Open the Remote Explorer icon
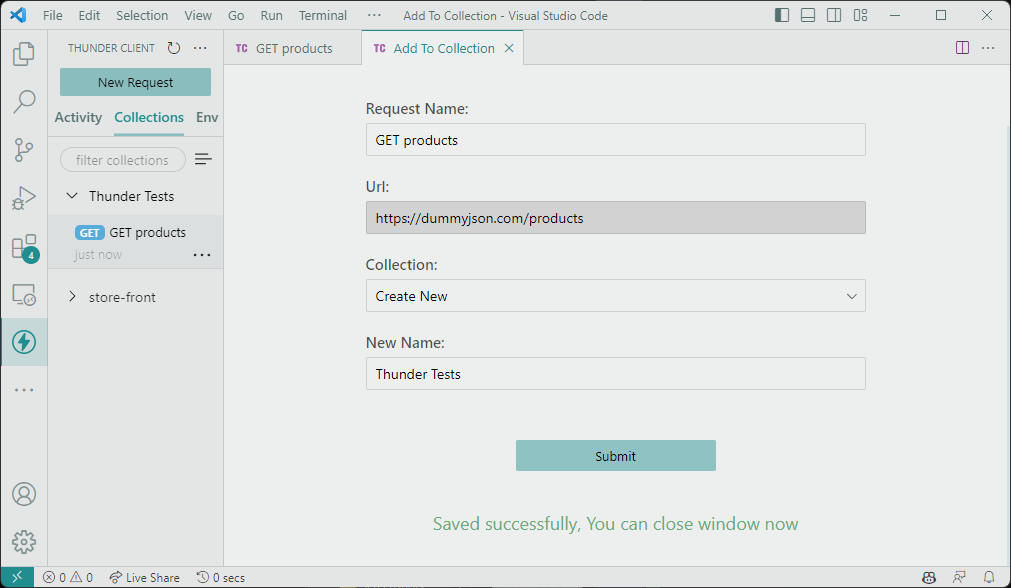The width and height of the screenshot is (1011, 588). coord(24,295)
